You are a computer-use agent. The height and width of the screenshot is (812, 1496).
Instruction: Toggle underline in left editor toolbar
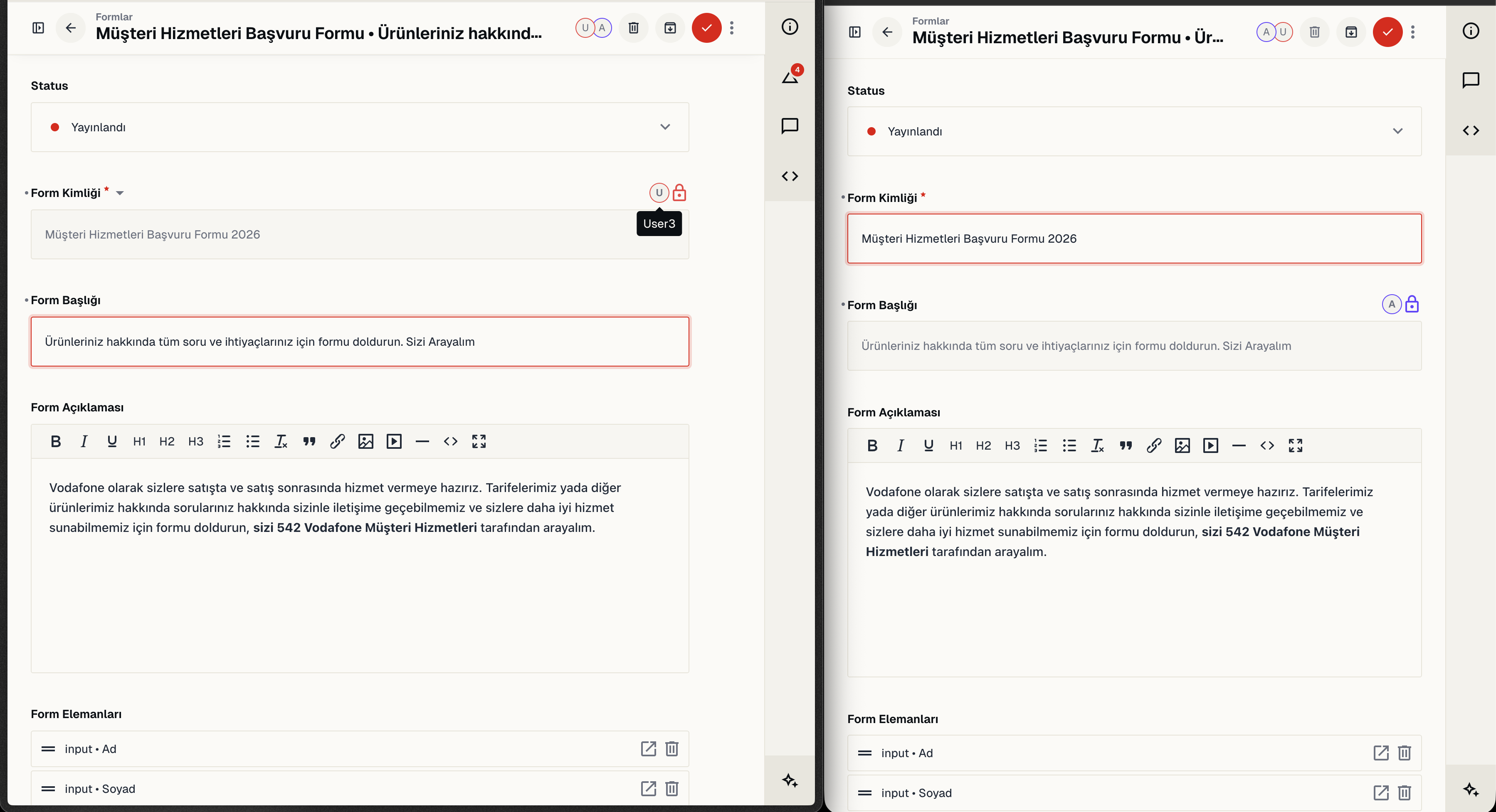coord(111,441)
